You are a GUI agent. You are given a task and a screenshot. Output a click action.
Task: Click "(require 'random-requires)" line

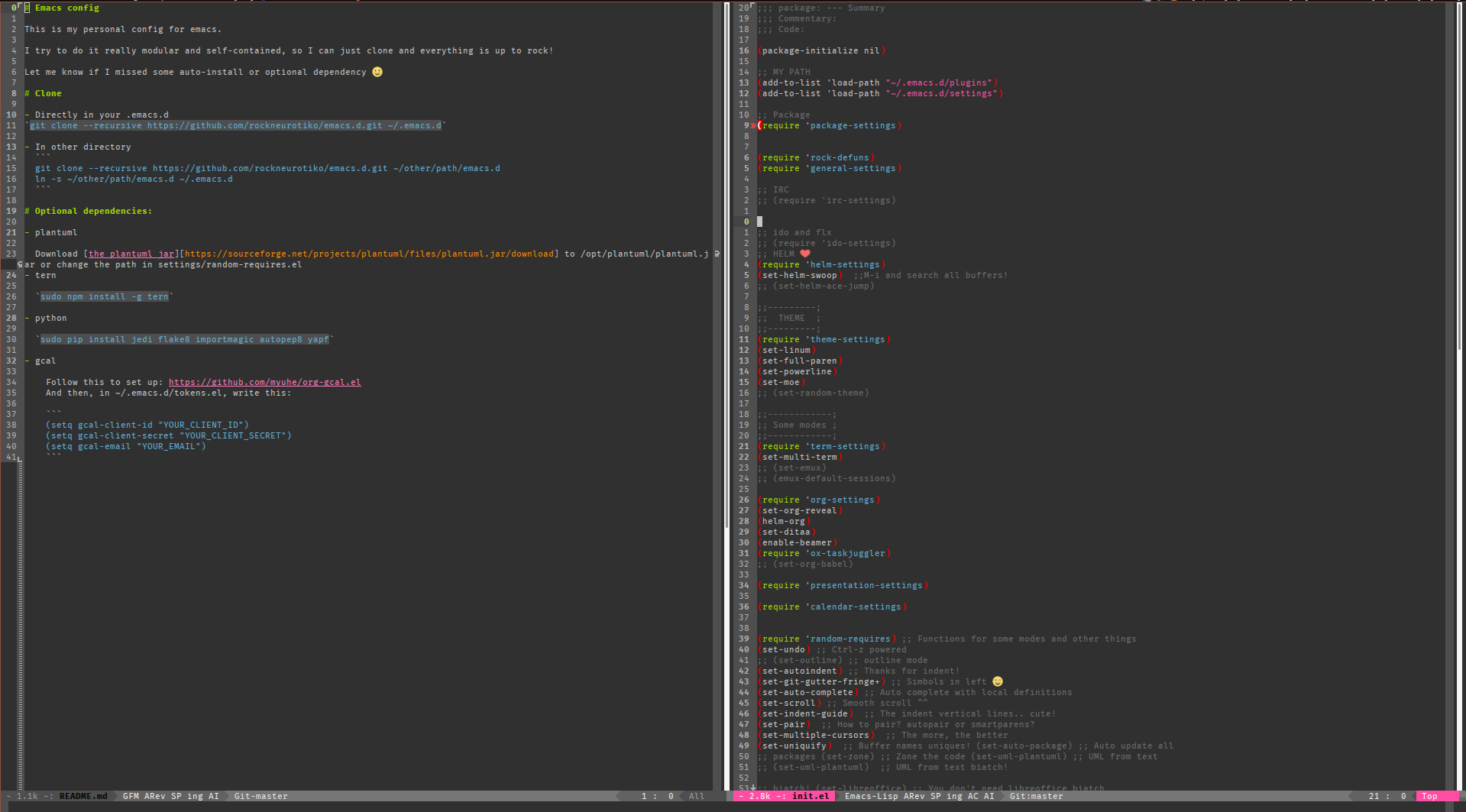click(827, 639)
